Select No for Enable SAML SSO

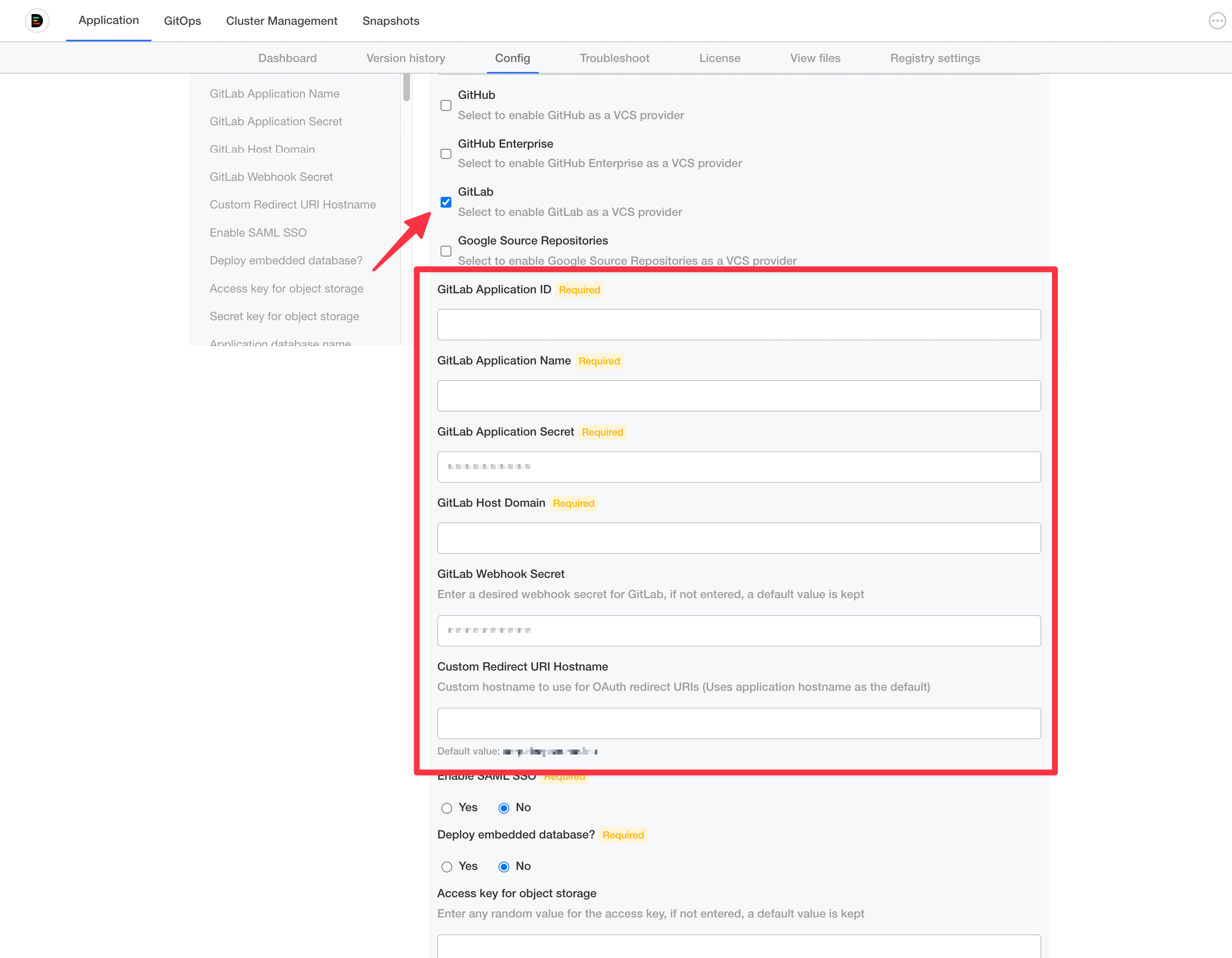pos(504,807)
